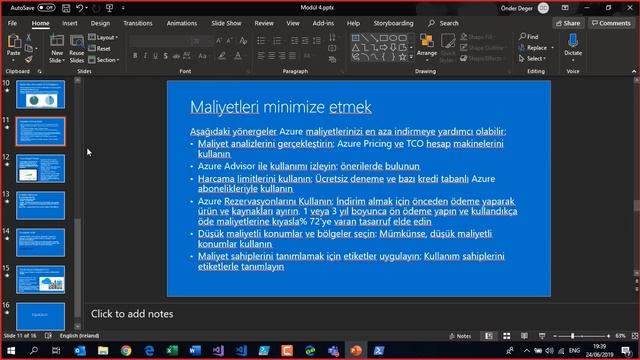Switch to the Transitions tab
Screen dimensions: 640x360
(138, 23)
